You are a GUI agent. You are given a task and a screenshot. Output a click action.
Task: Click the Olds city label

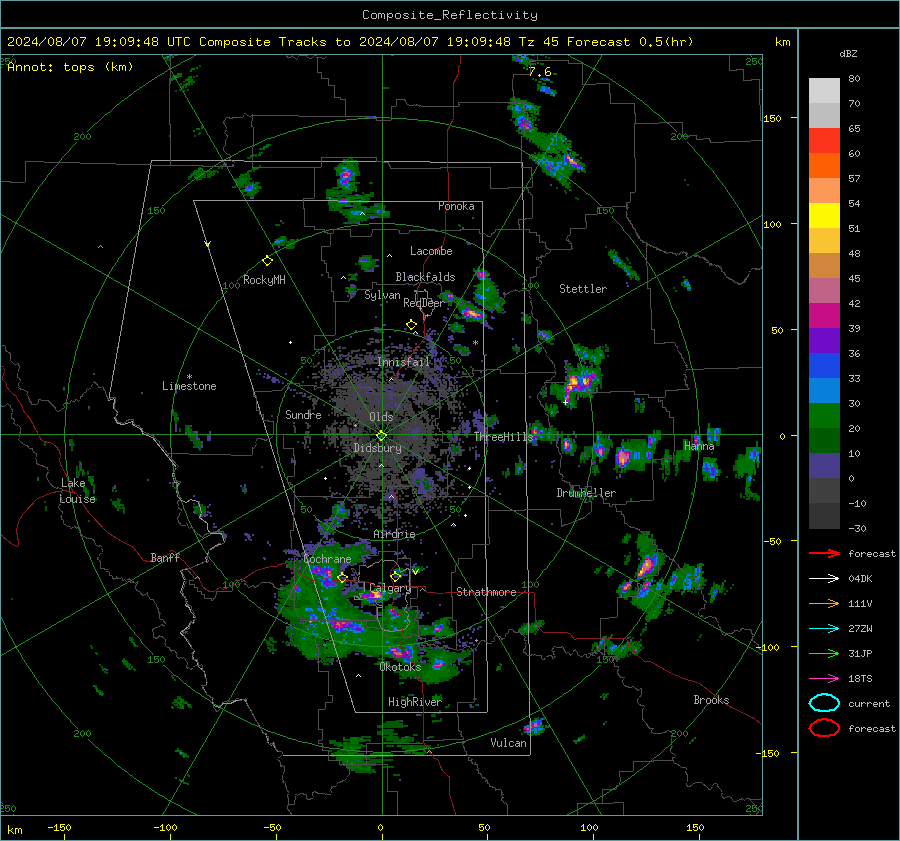(x=381, y=417)
